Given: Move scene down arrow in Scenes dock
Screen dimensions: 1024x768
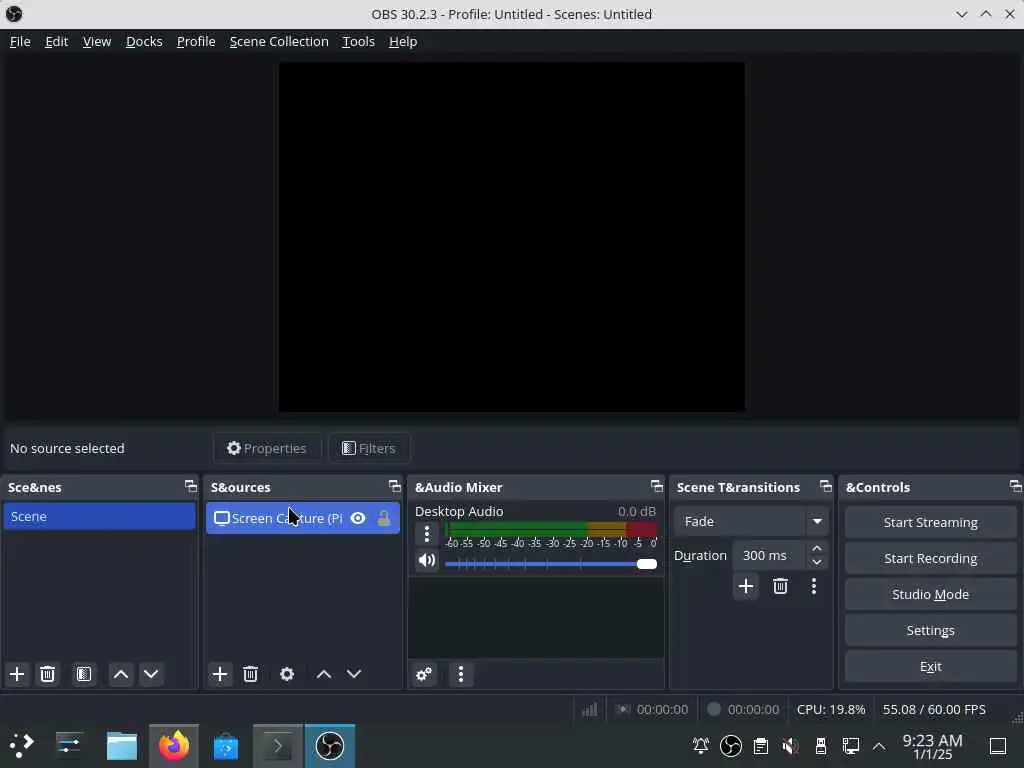Looking at the screenshot, I should coord(151,674).
